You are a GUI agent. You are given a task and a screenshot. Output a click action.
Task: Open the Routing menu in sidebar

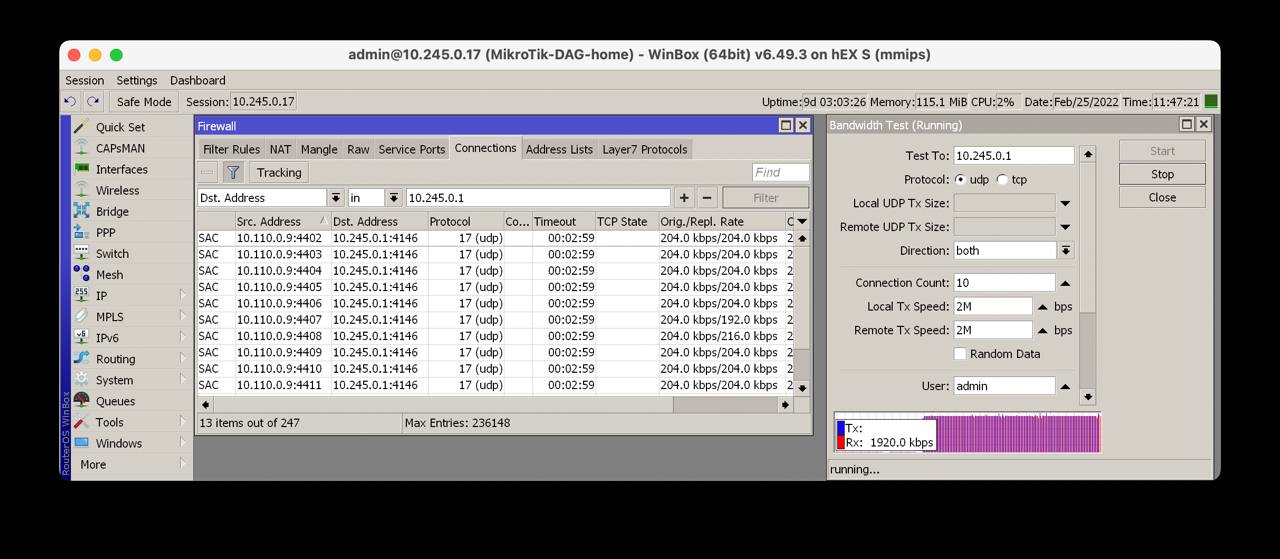[115, 359]
